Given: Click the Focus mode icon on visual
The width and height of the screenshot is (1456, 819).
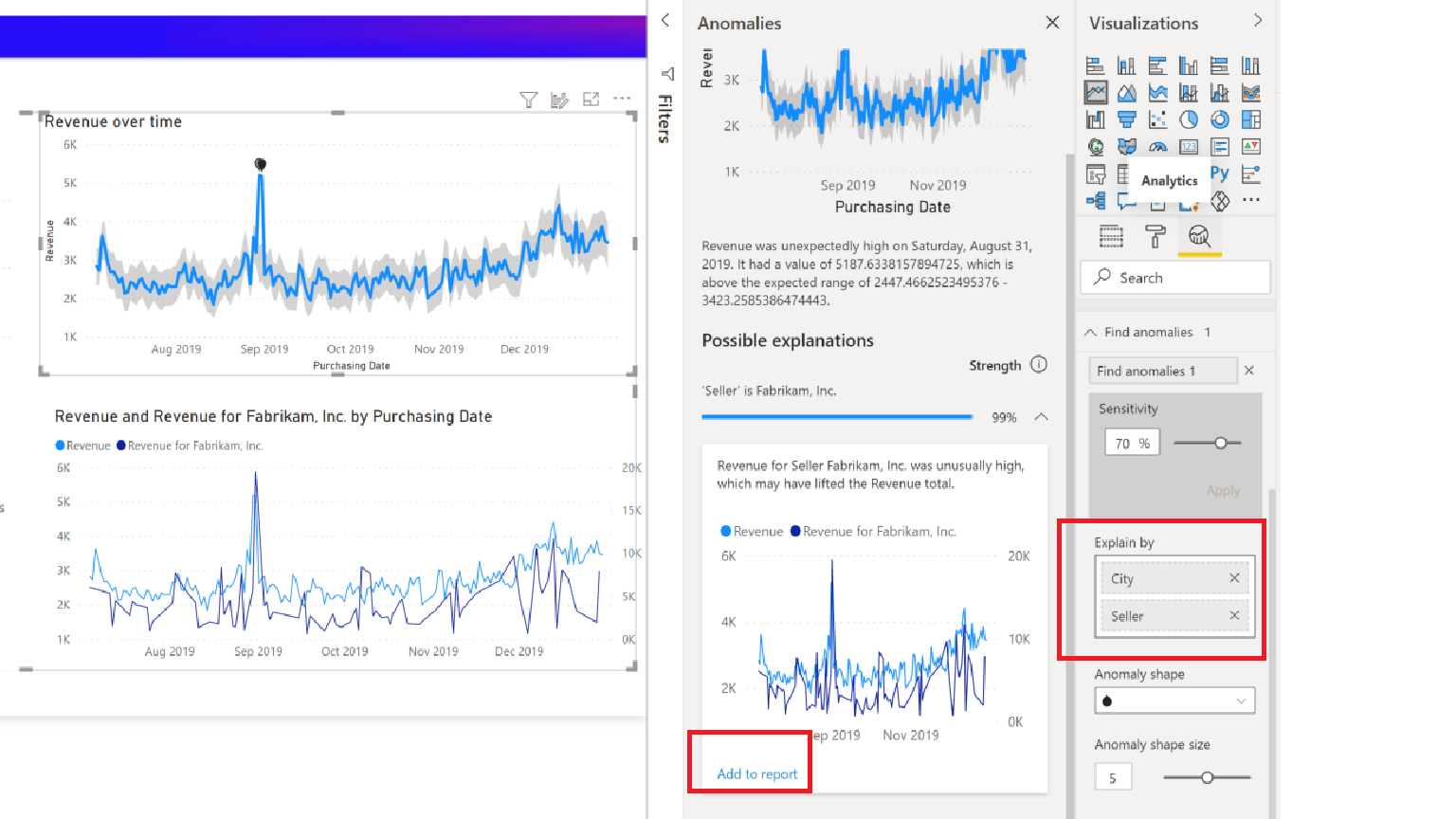Looking at the screenshot, I should (x=591, y=99).
